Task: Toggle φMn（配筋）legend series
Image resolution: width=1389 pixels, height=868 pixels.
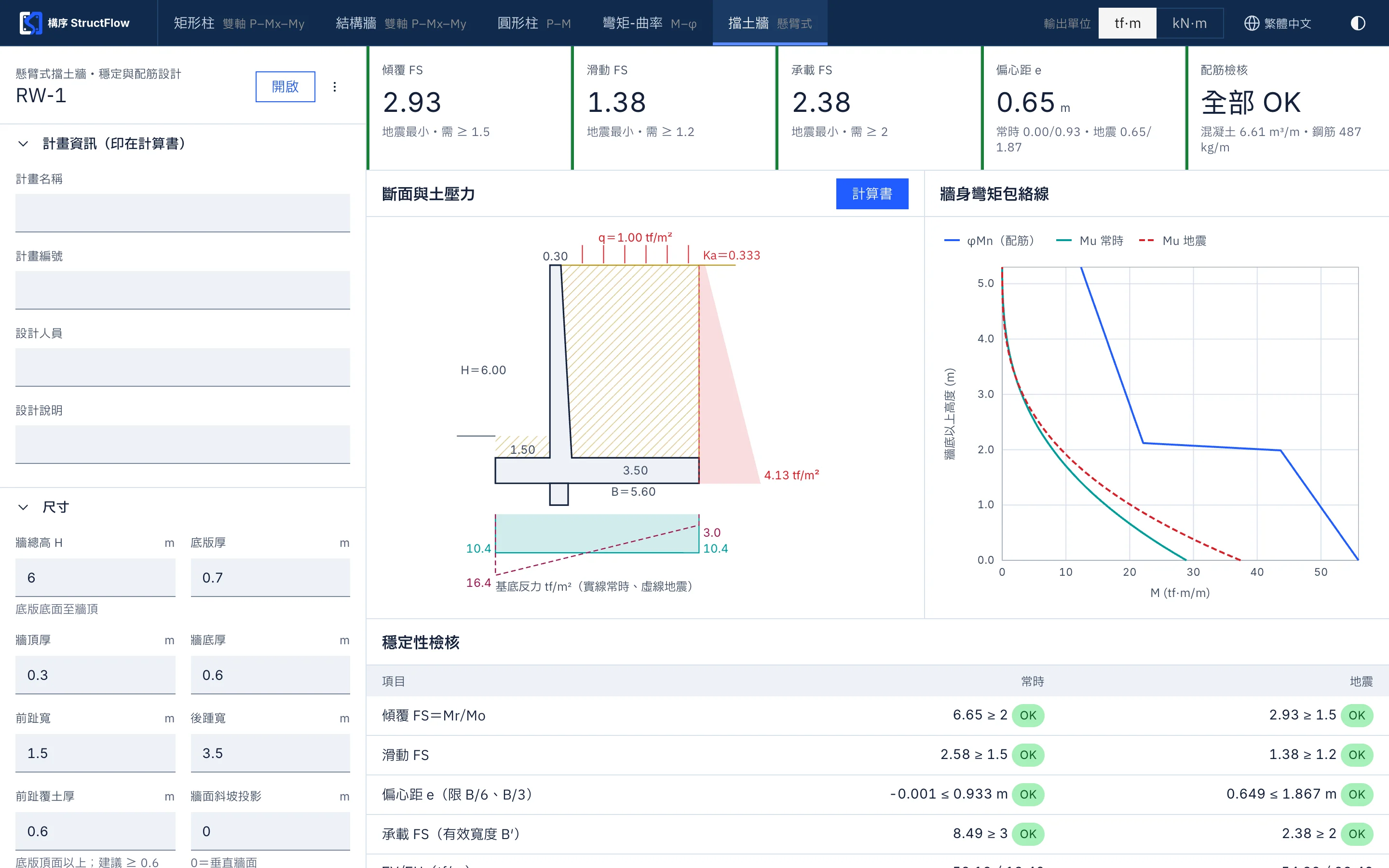Action: click(x=991, y=241)
